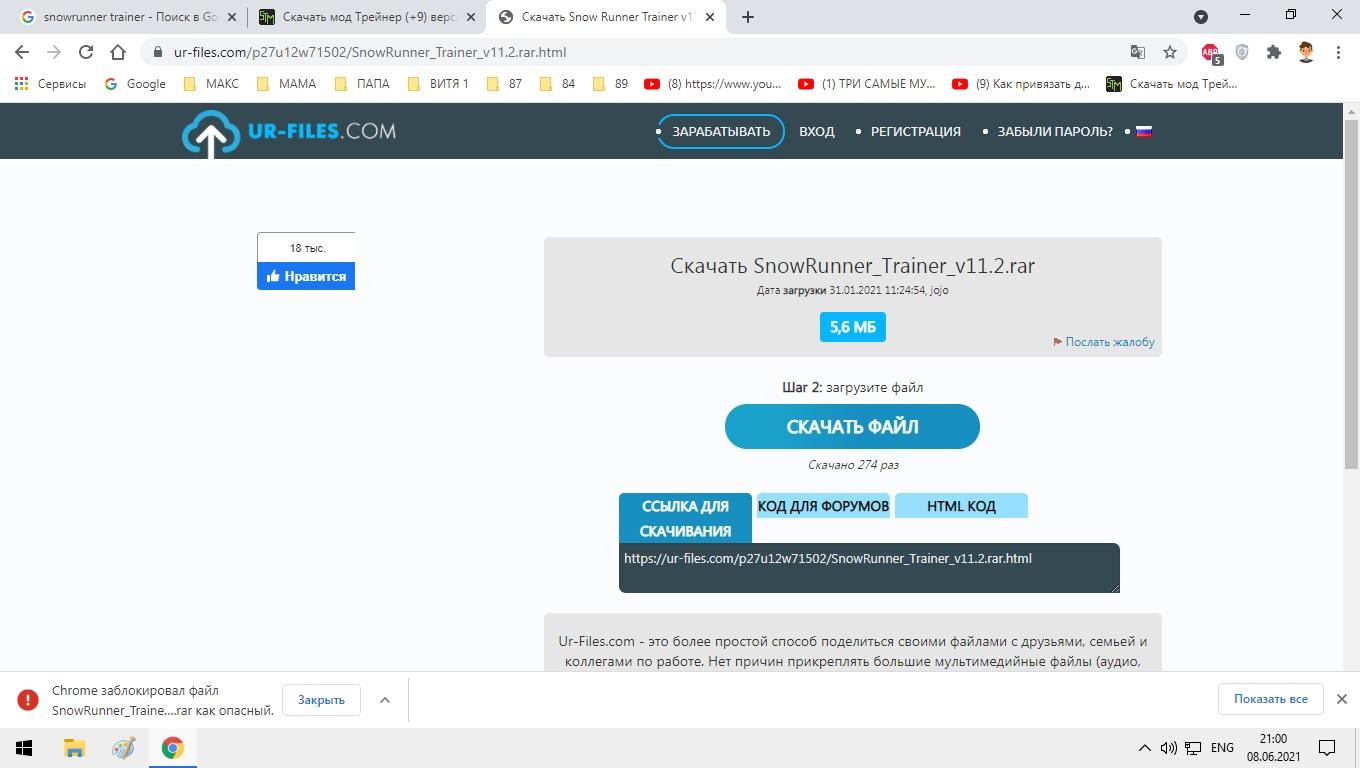Click Закрыть on the blocked download

click(x=321, y=700)
